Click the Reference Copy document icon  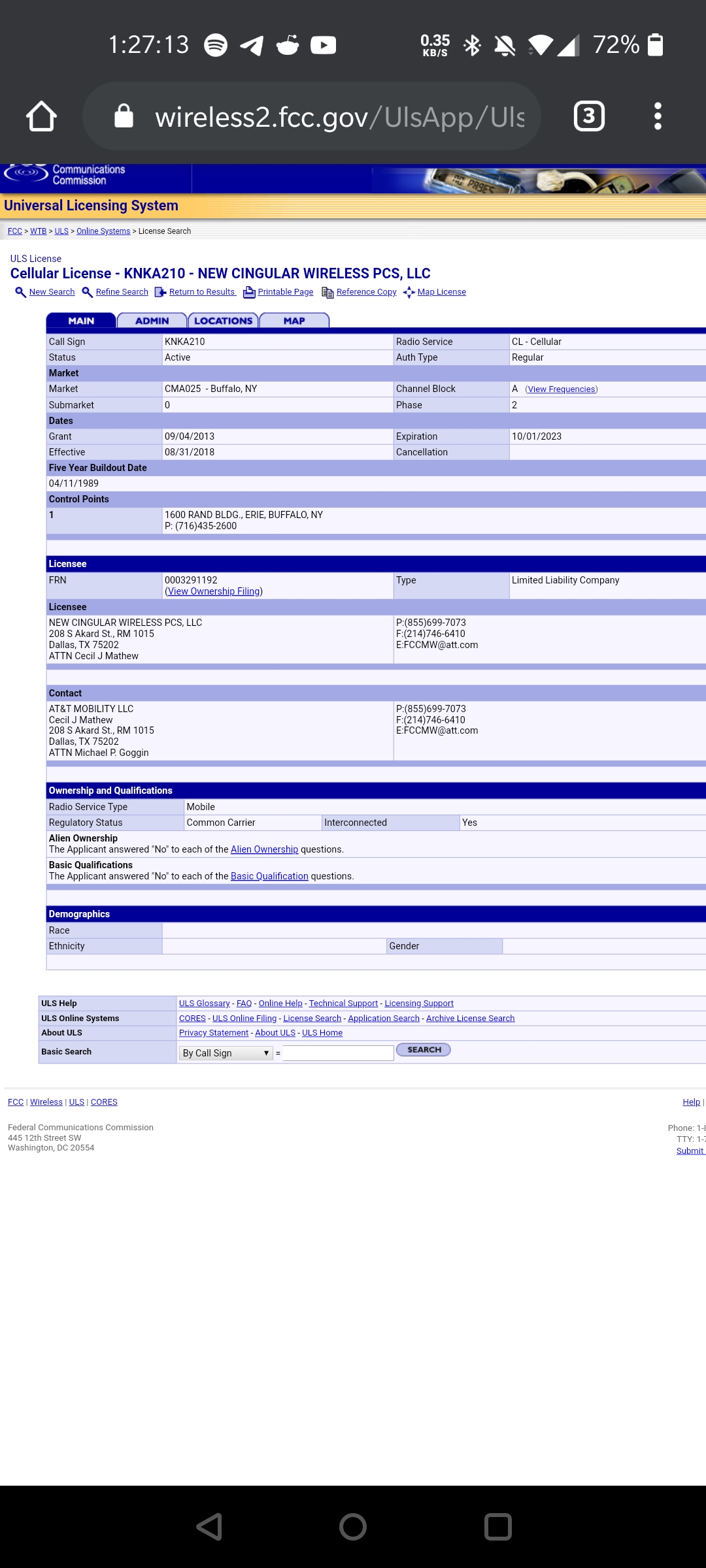click(328, 292)
